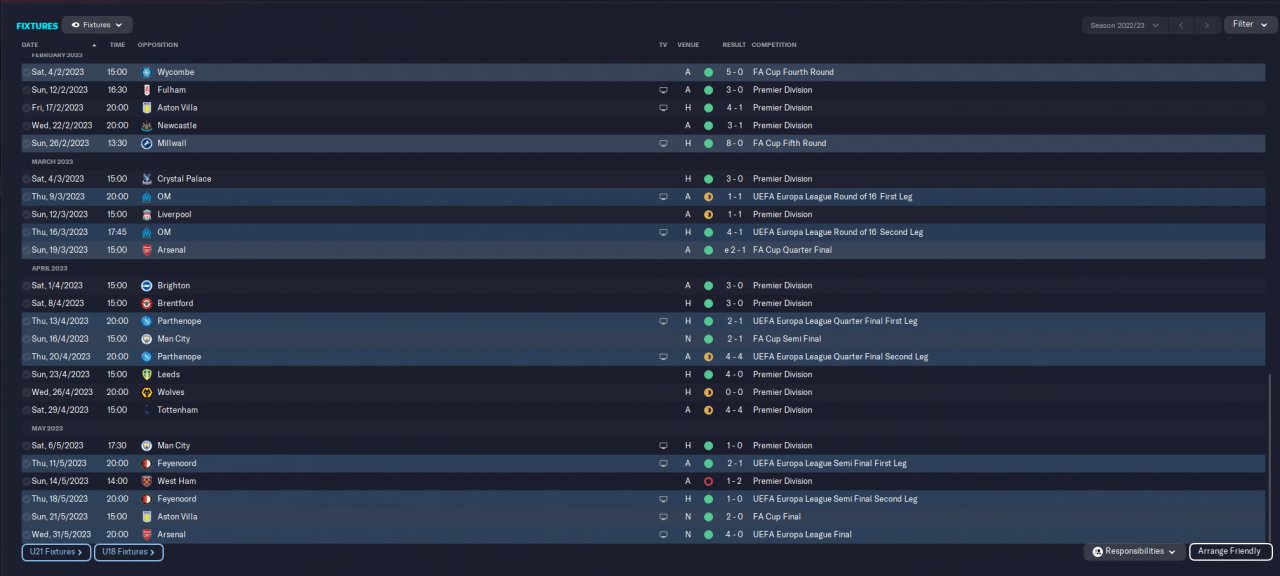Click Parthenope badge in 13/4/2023 row
Viewport: 1280px width, 576px height.
147,322
